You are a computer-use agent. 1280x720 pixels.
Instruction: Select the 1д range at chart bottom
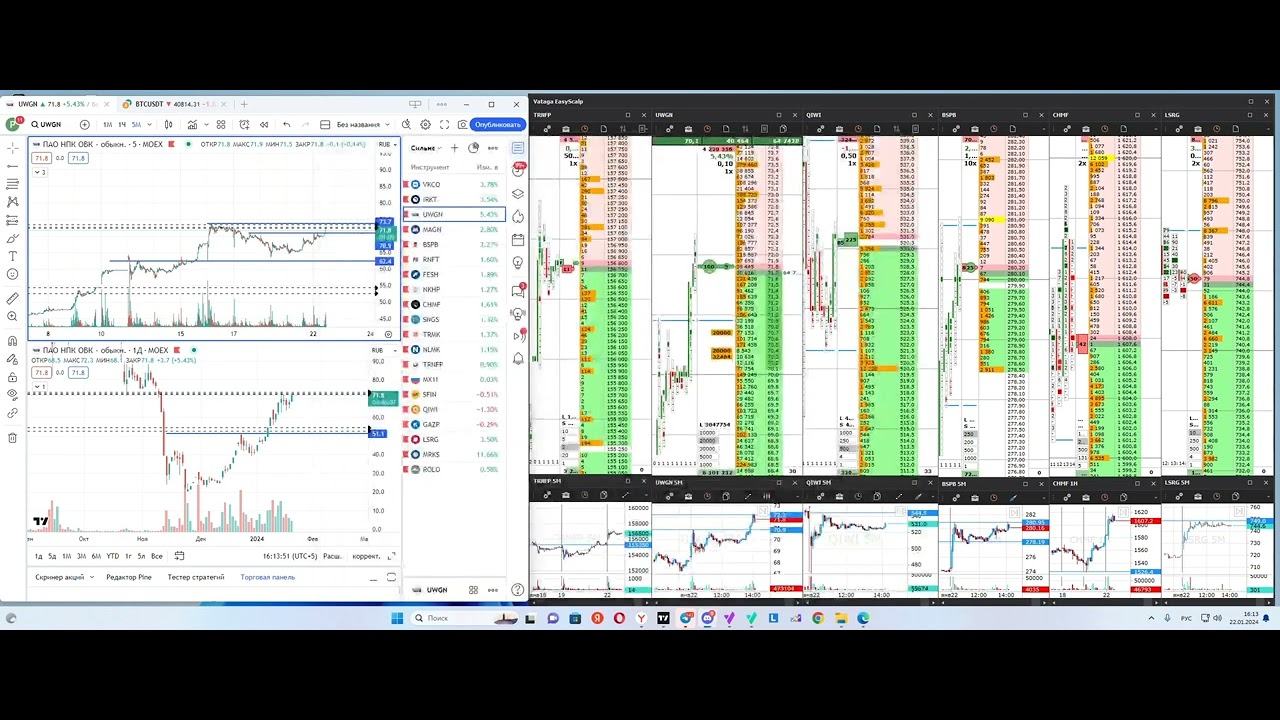click(39, 556)
